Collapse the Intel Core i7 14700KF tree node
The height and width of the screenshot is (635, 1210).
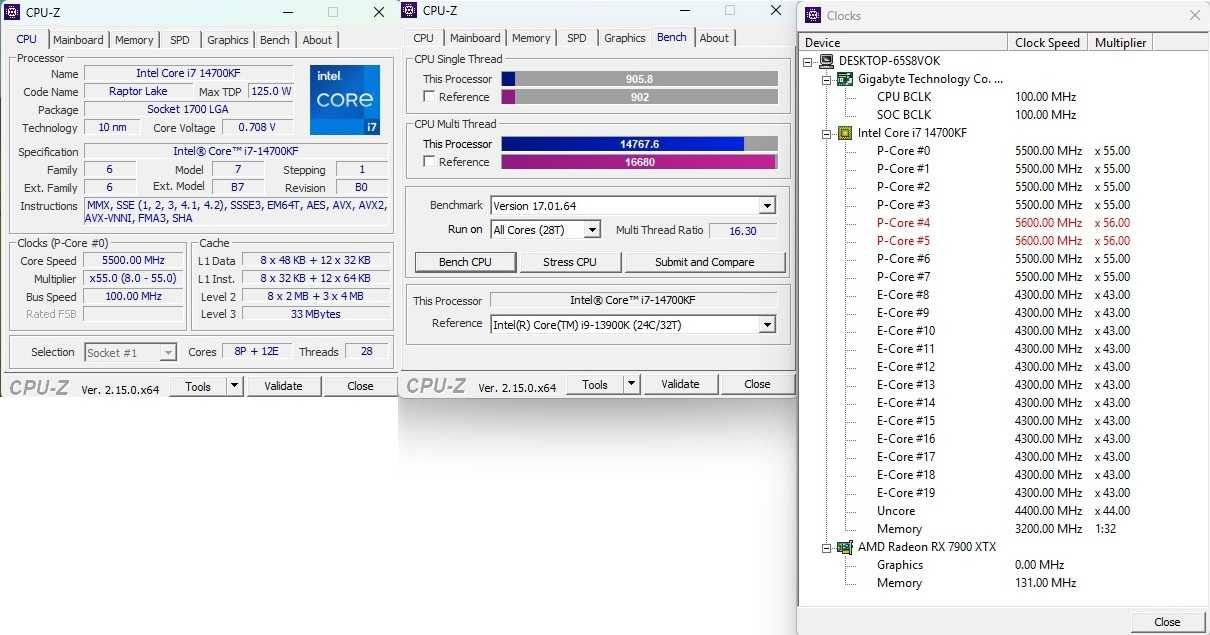[827, 133]
